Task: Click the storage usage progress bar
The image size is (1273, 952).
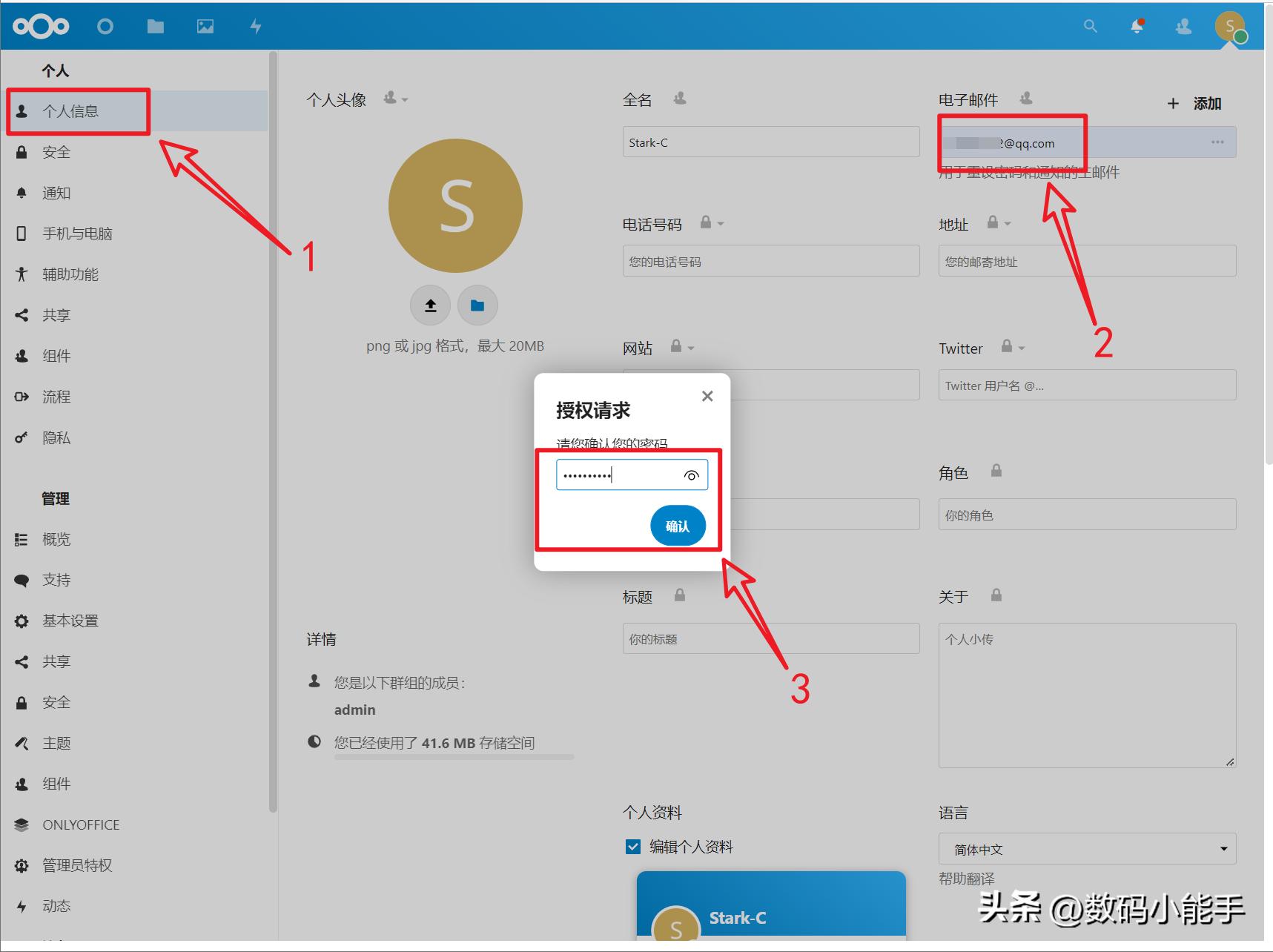Action: [454, 757]
